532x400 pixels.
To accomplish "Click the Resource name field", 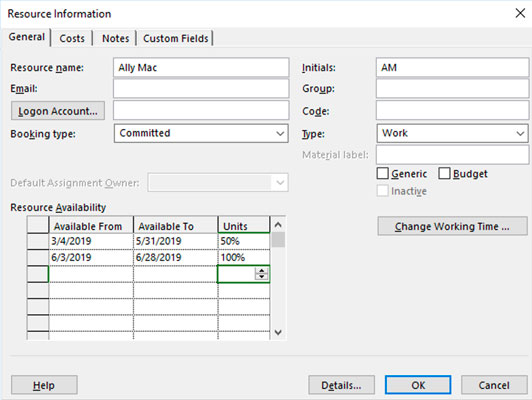I will 201,68.
